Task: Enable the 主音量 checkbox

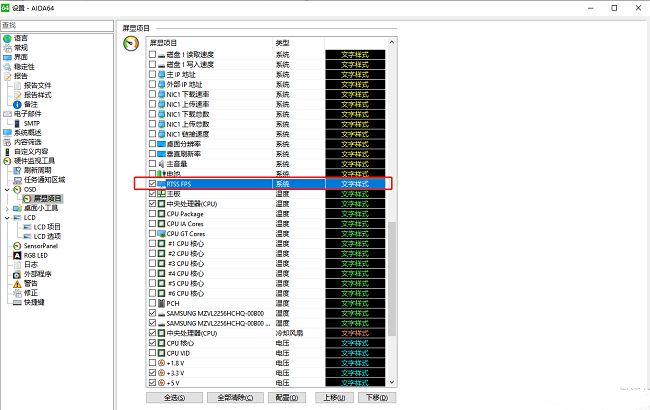Action: pyautogui.click(x=153, y=164)
